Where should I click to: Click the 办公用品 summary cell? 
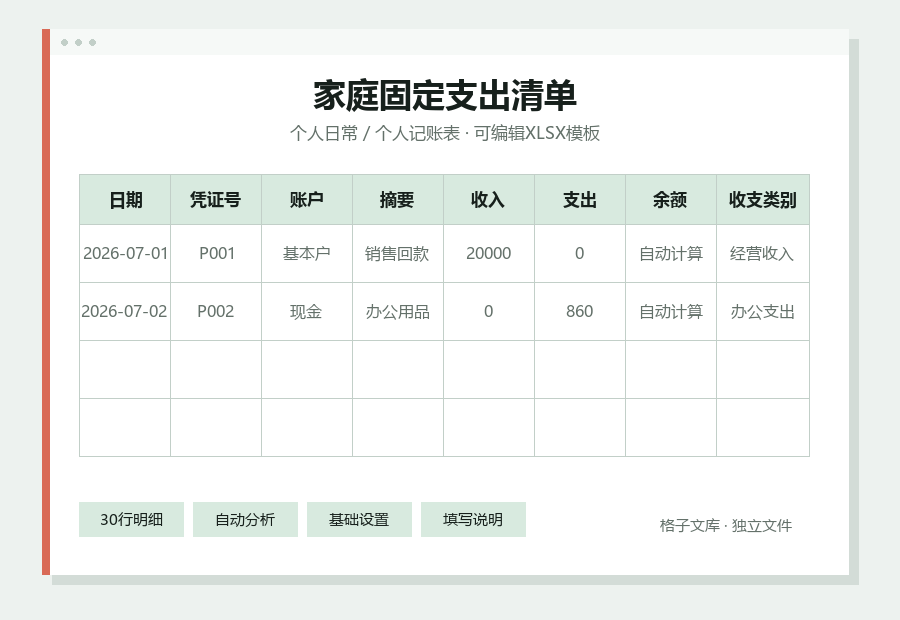[398, 312]
